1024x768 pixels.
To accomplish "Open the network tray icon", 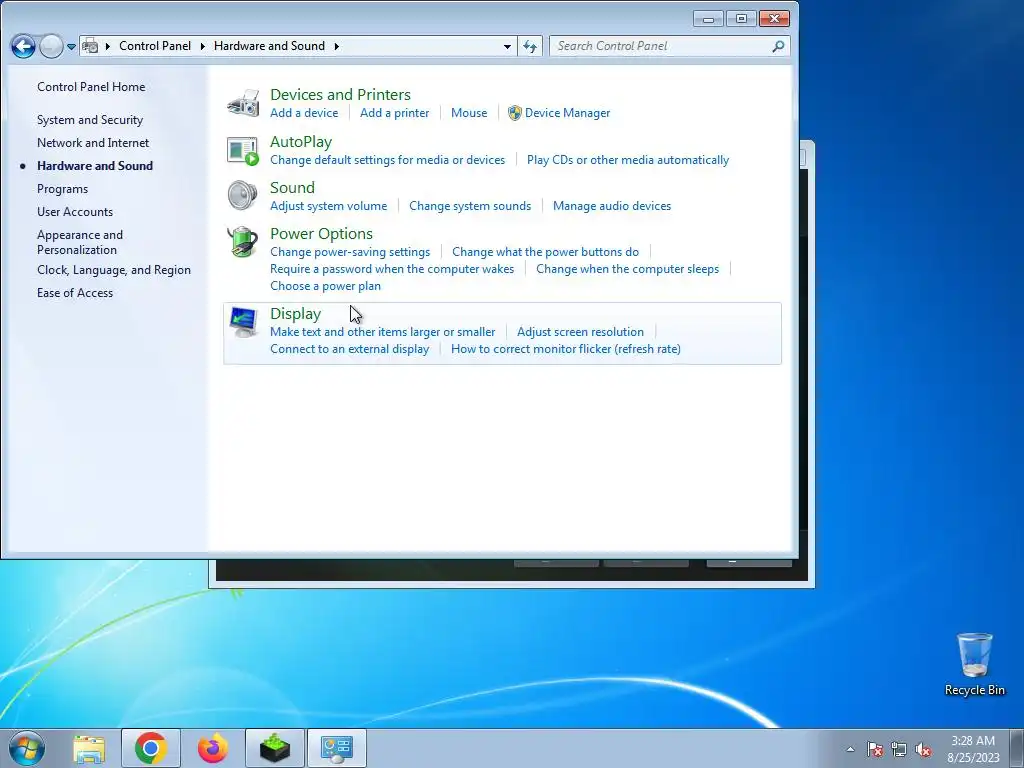I will [899, 749].
